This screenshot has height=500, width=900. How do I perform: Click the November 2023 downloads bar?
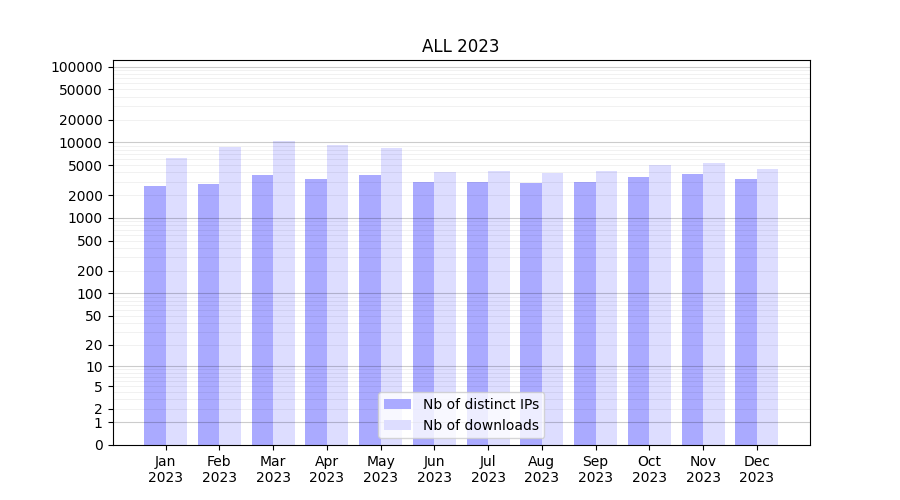click(x=714, y=300)
